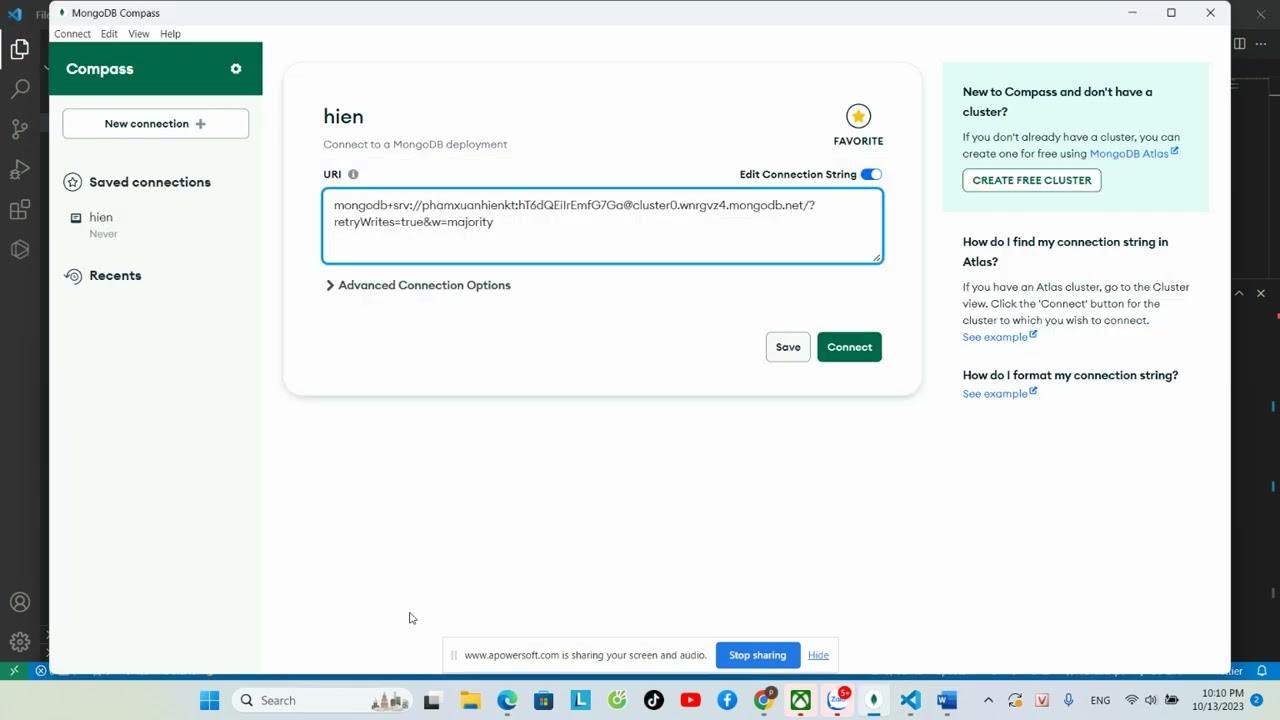Image resolution: width=1280 pixels, height=720 pixels.
Task: Open TikTok from taskbar
Action: pos(654,700)
